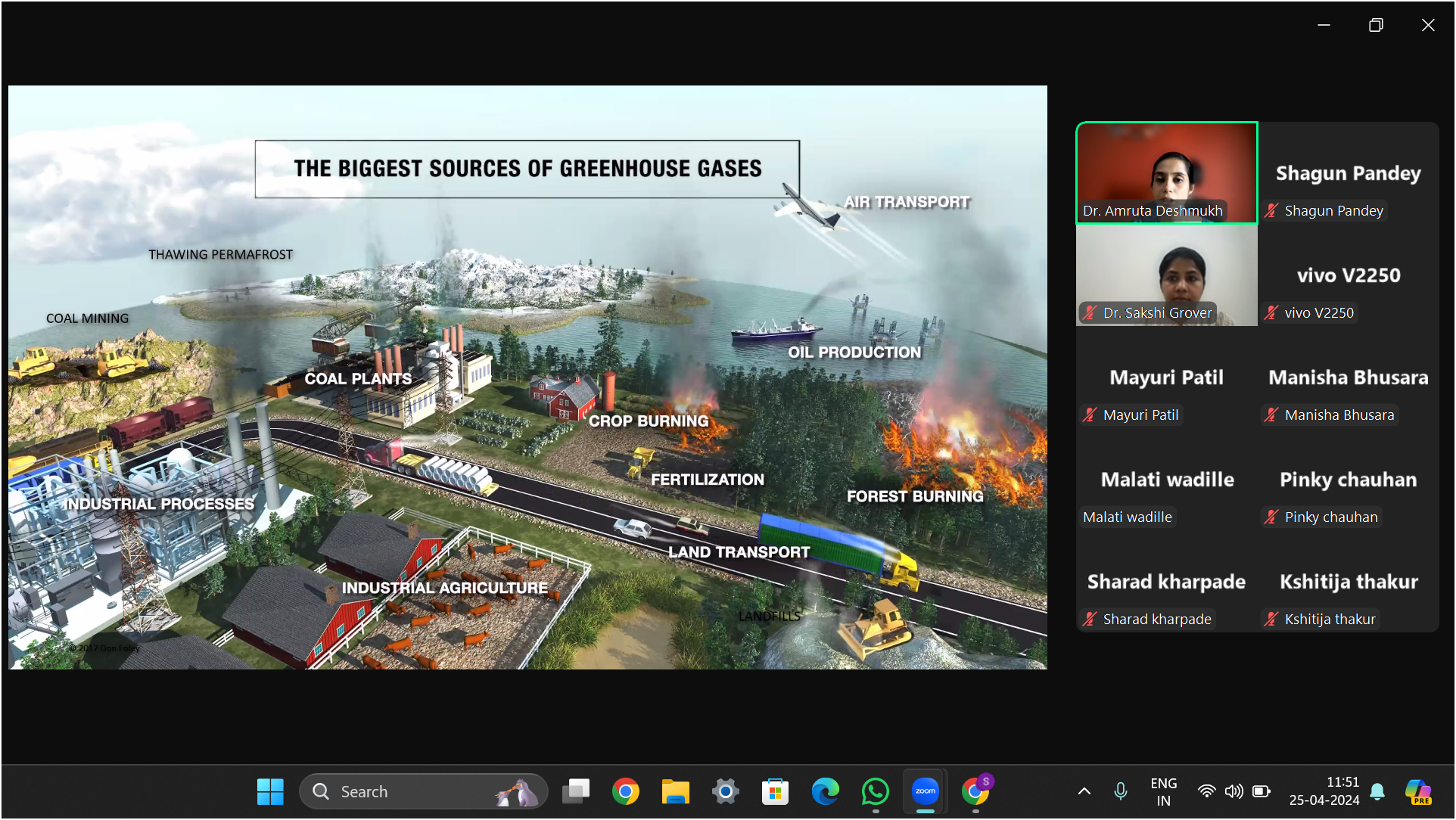Click the FOREST BURNING label on slide

[x=915, y=497]
